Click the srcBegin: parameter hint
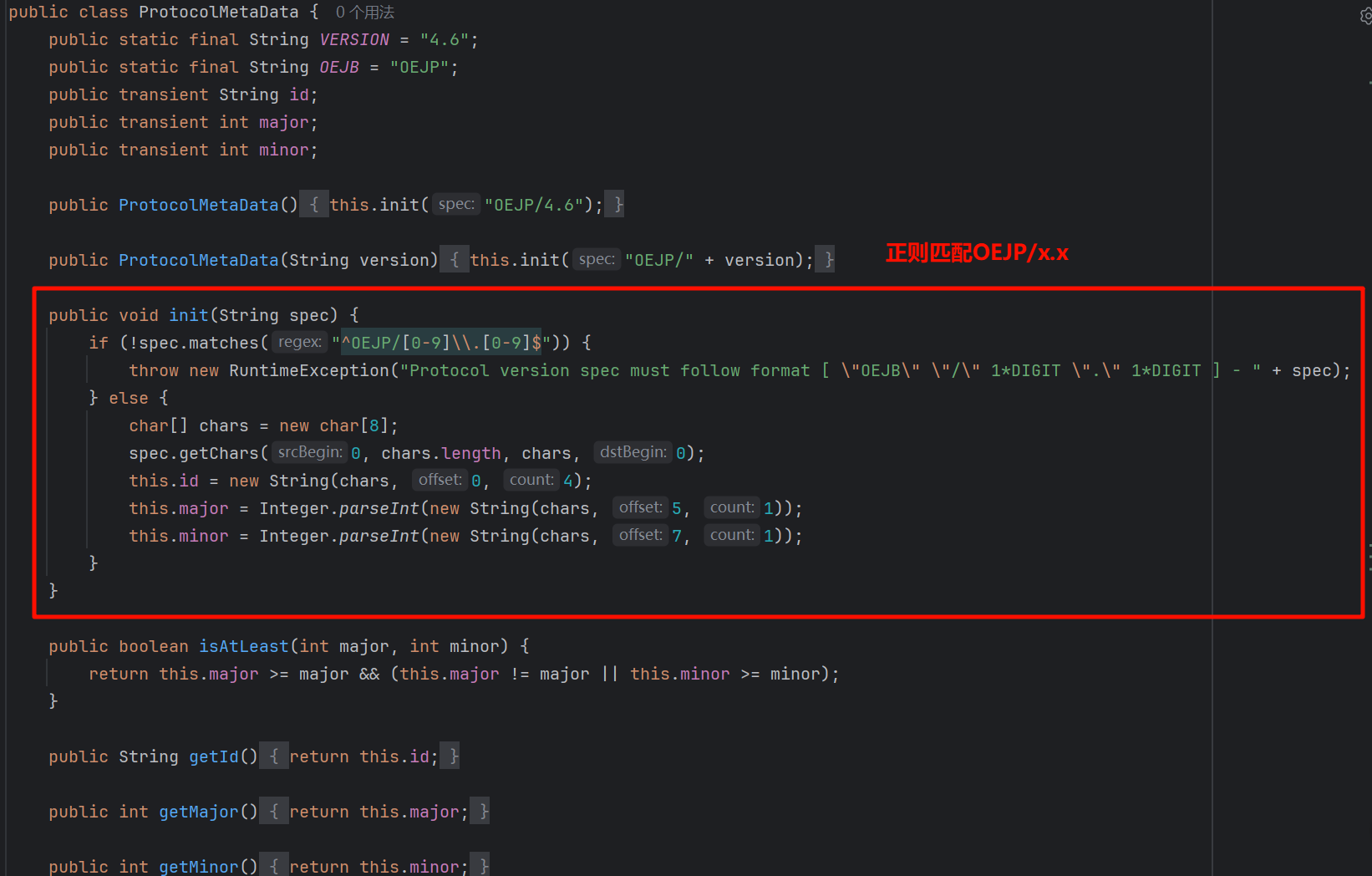 point(309,452)
